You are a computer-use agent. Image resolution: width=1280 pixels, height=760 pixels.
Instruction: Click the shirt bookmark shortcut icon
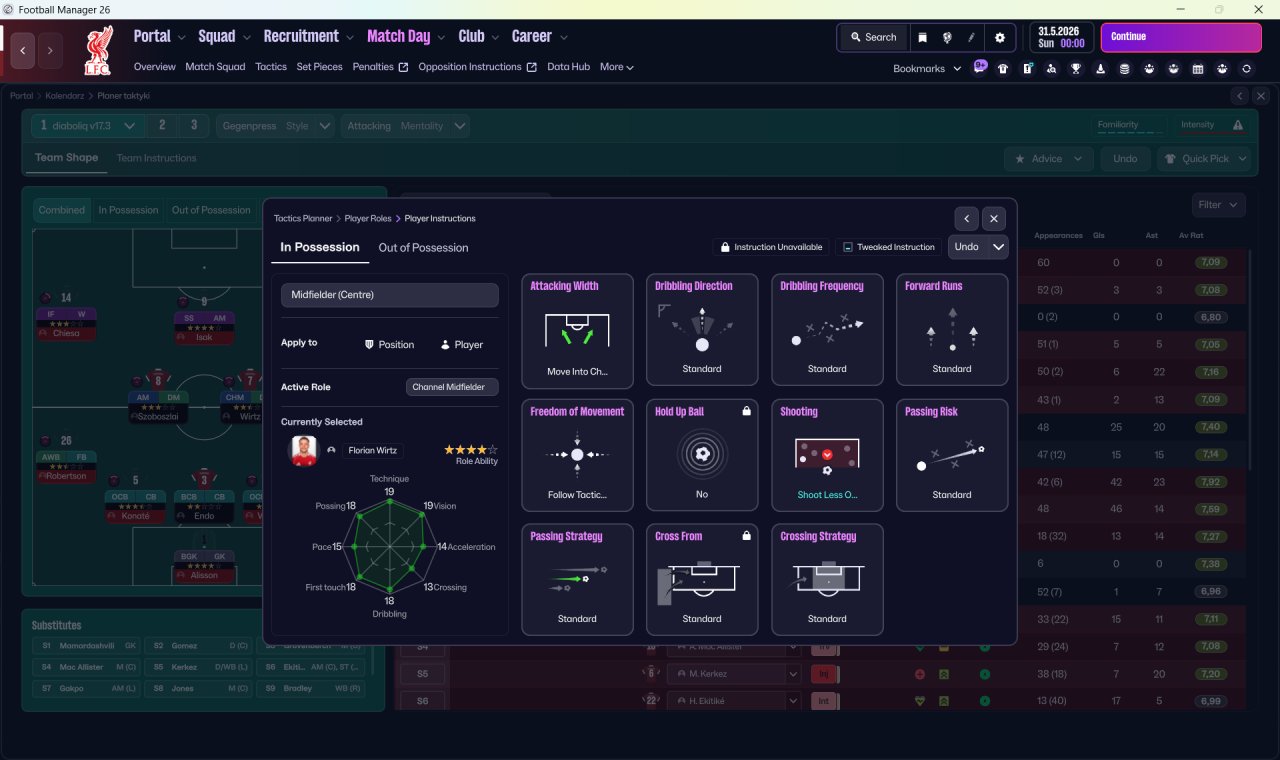[x=1003, y=69]
